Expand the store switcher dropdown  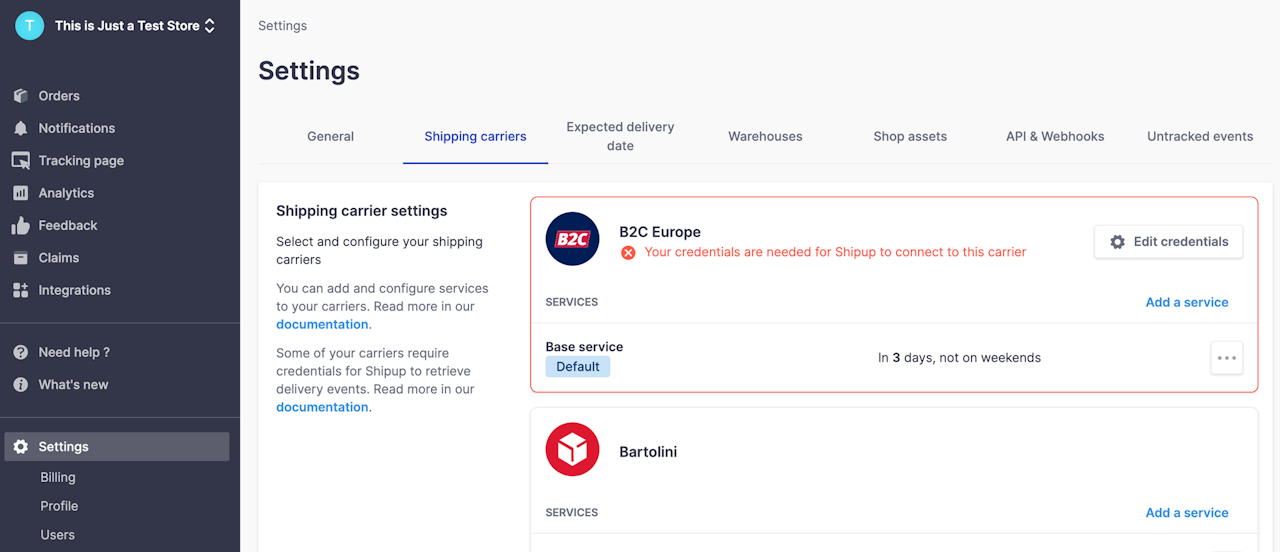pos(209,26)
